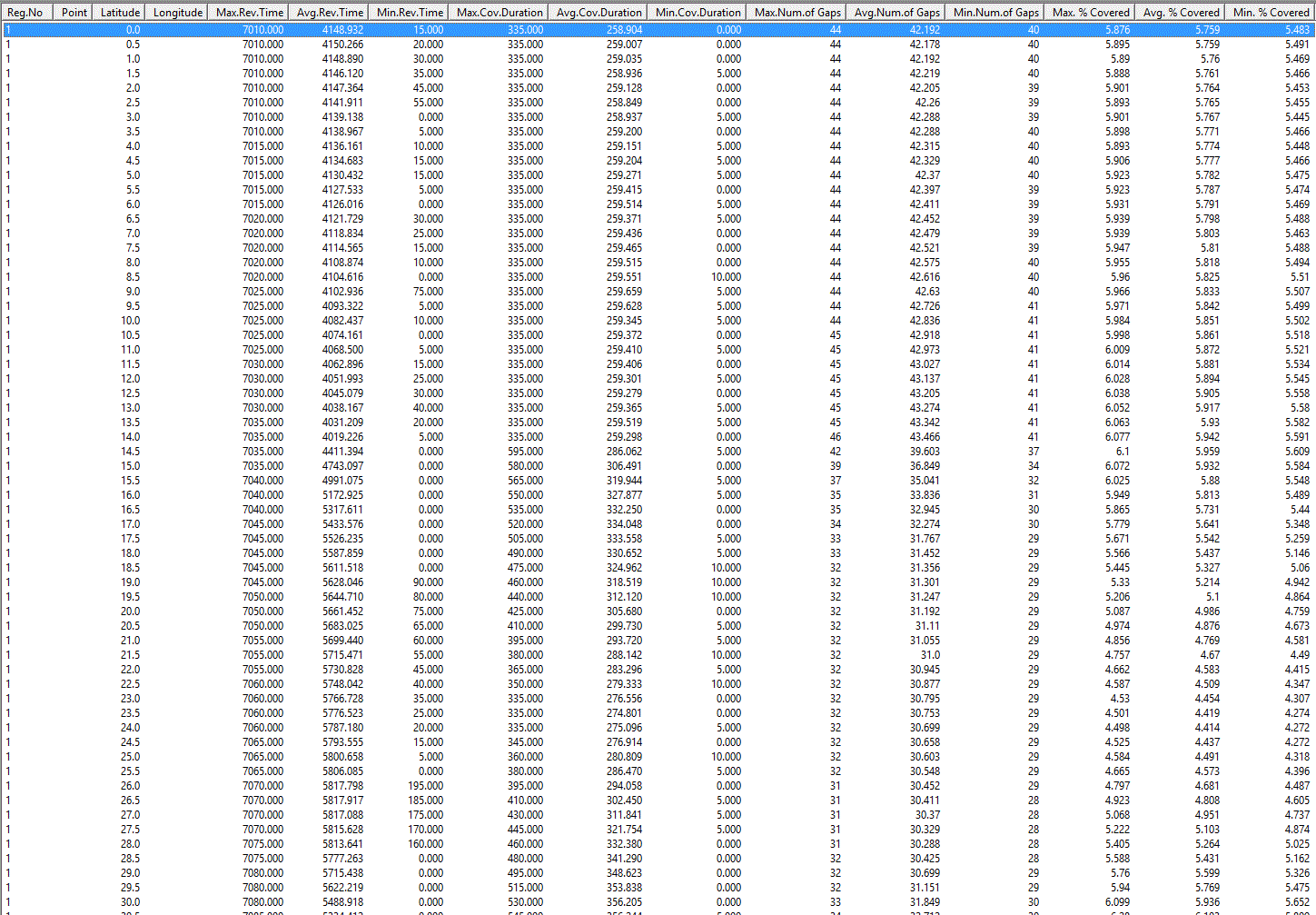Click the Max. % Covered header

pyautogui.click(x=1091, y=12)
